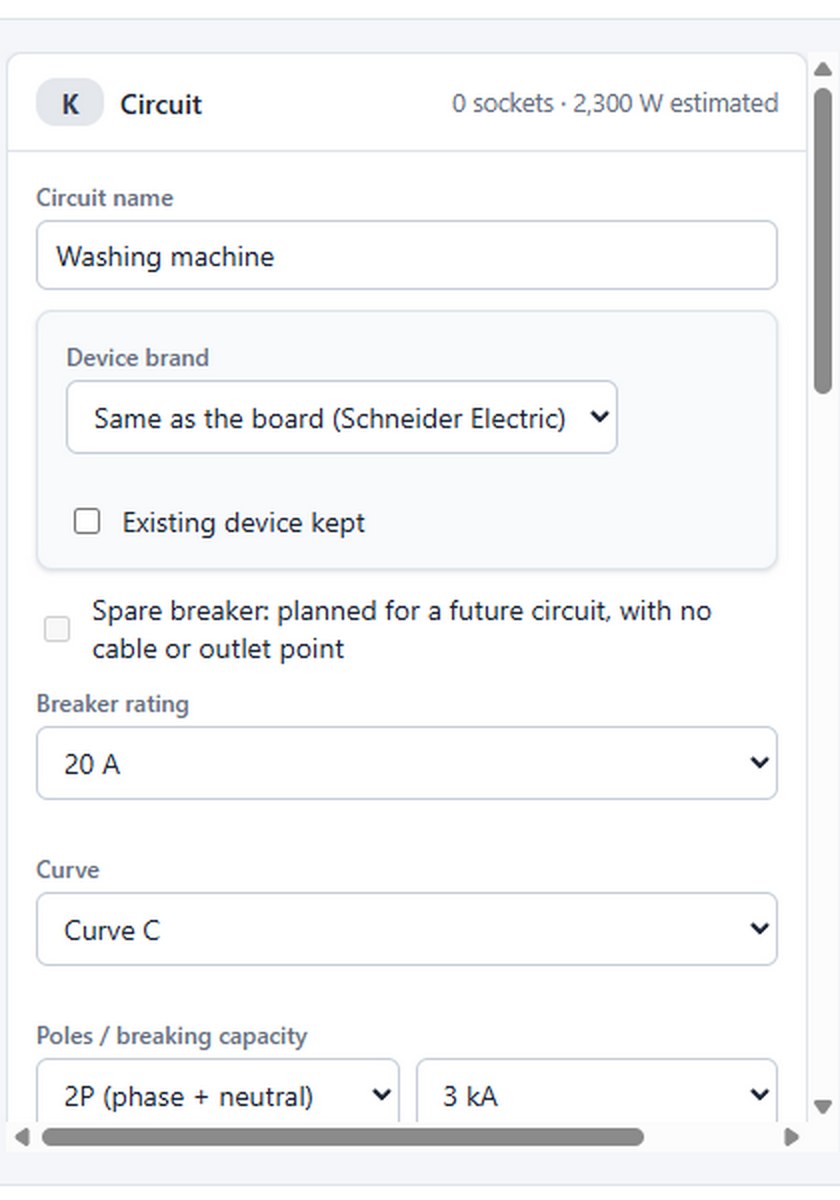Click the scroll left arrow icon
The width and height of the screenshot is (840, 1200).
(22, 1136)
